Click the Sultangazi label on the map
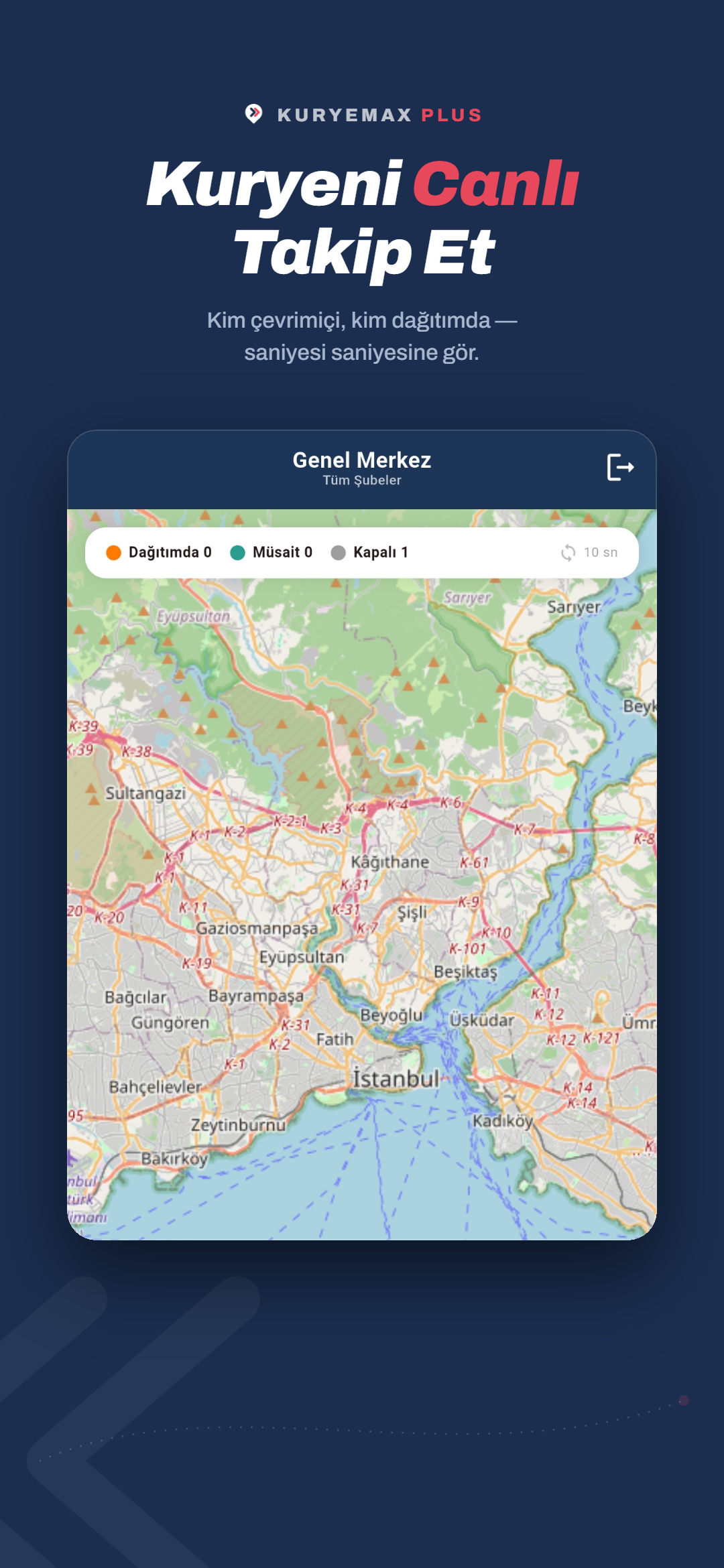The height and width of the screenshot is (1568, 724). [145, 793]
